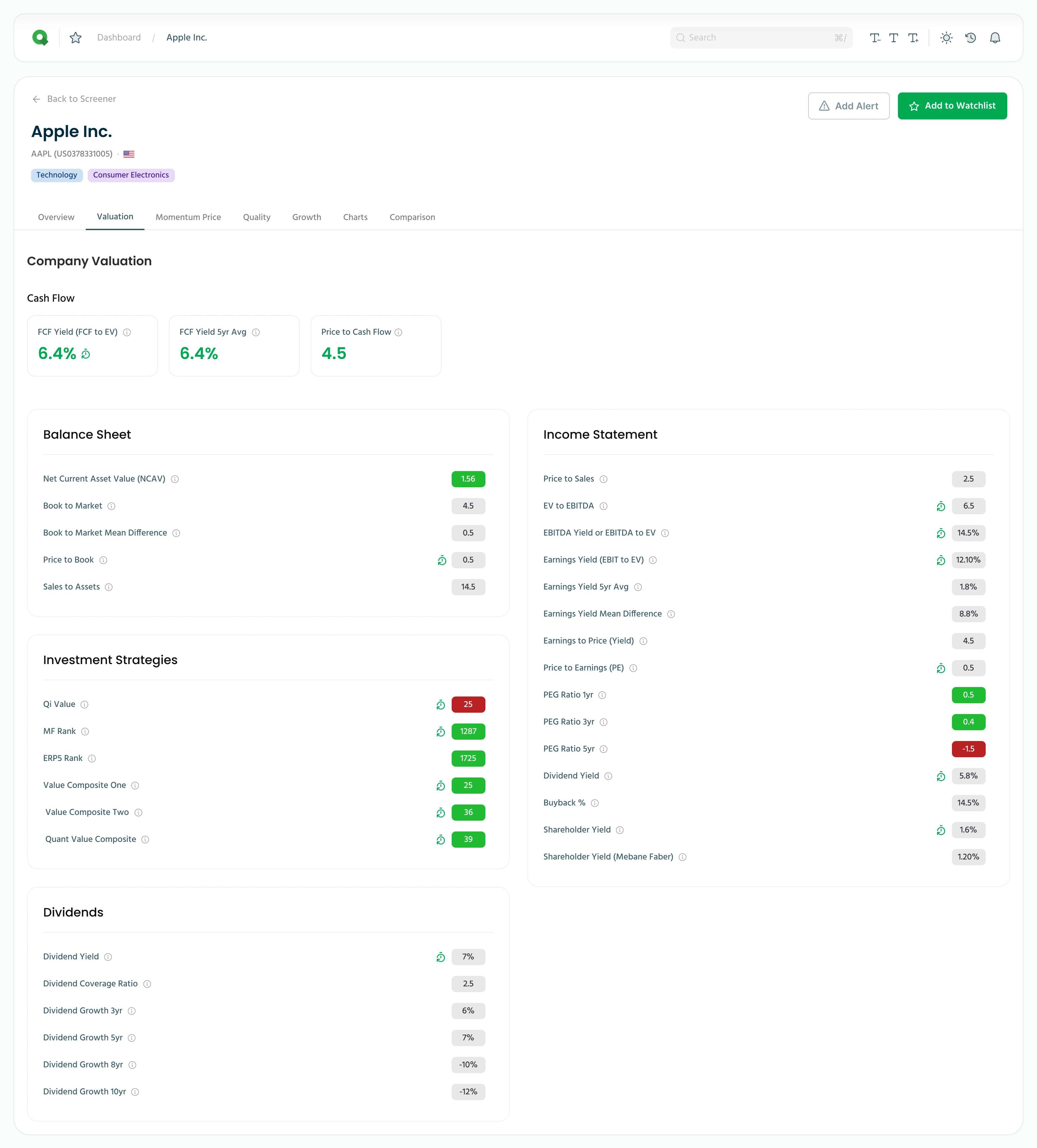Click history icon in Dividends Dividend Yield row
The image size is (1037, 1148).
[441, 957]
